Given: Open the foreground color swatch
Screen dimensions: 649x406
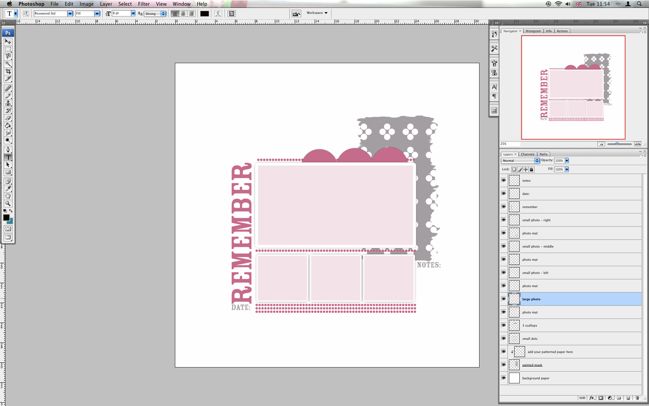Looking at the screenshot, I should click(6, 218).
